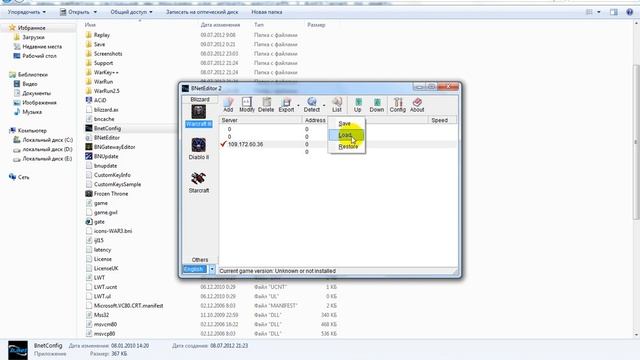
Task: Select the Microsoft.VC80.CRT.manifest file
Action: tap(128, 306)
